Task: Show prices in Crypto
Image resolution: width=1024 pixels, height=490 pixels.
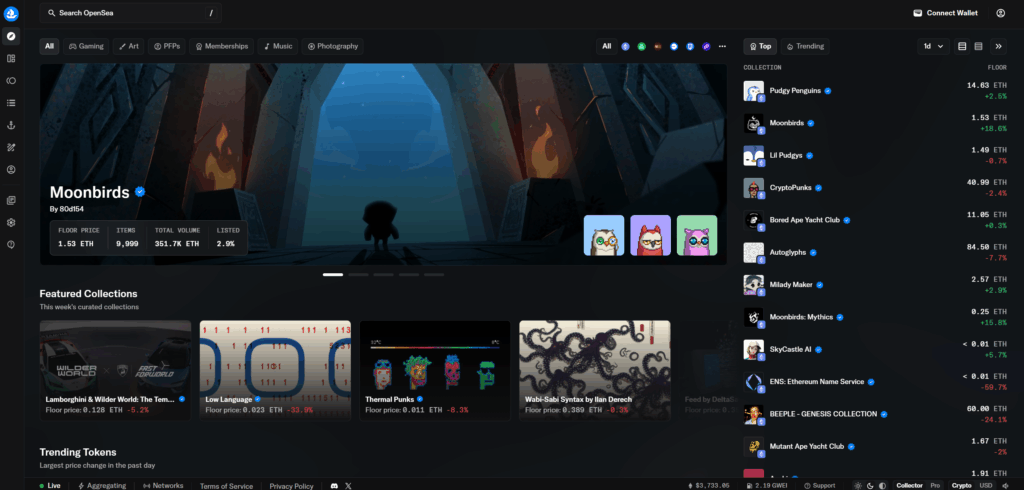Action: (961, 485)
